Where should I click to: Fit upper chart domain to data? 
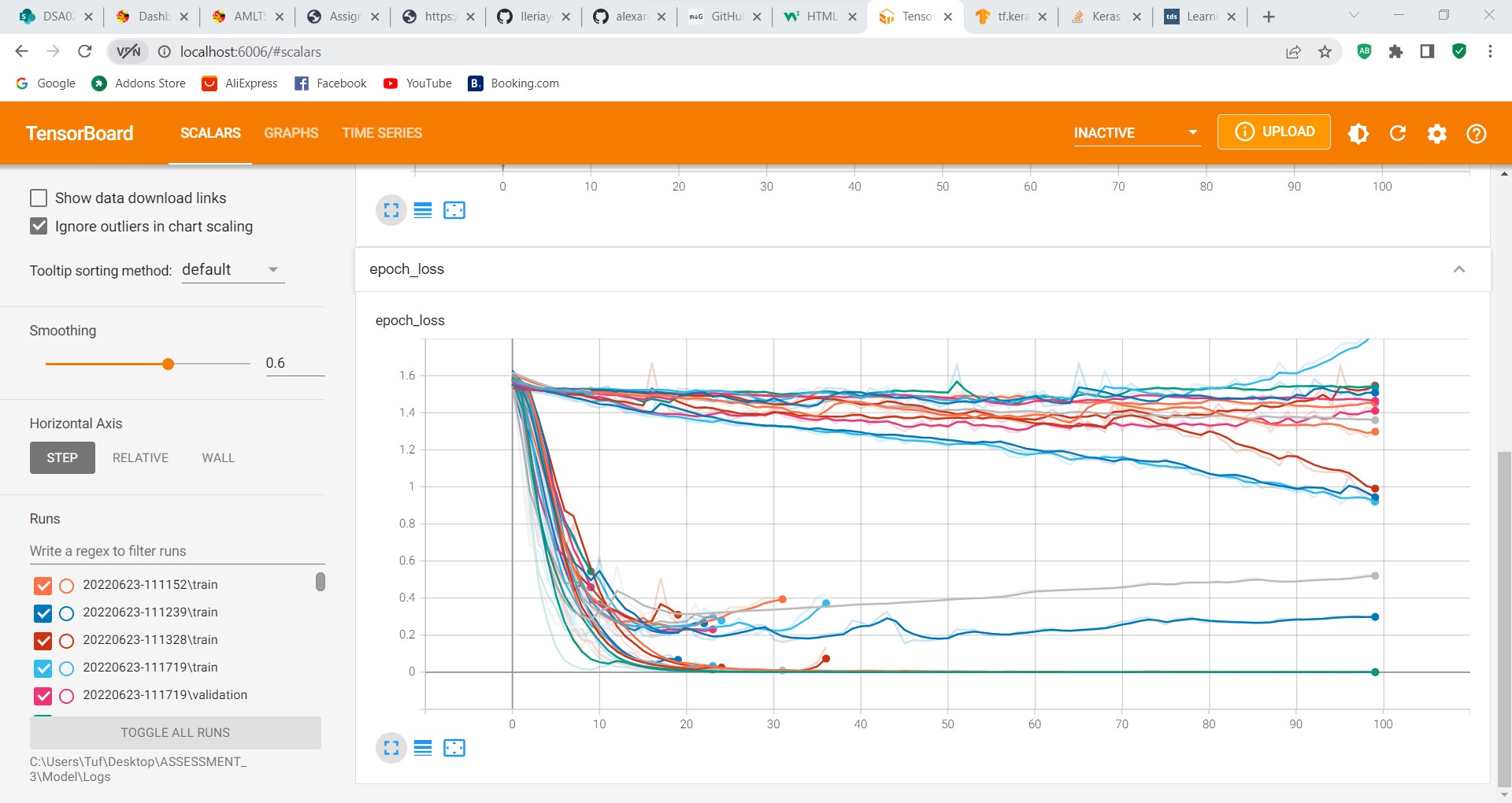click(454, 210)
